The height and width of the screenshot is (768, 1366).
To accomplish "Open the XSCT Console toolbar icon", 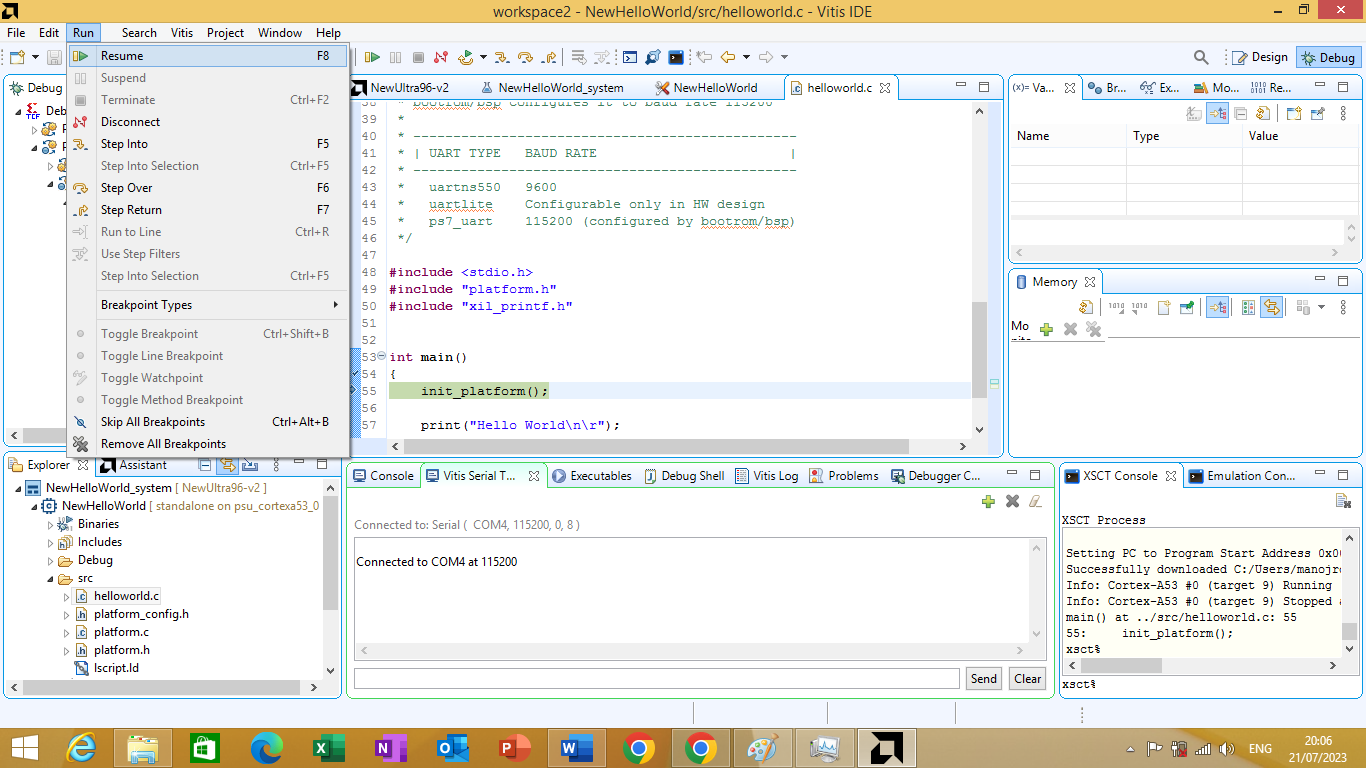I will click(x=676, y=57).
